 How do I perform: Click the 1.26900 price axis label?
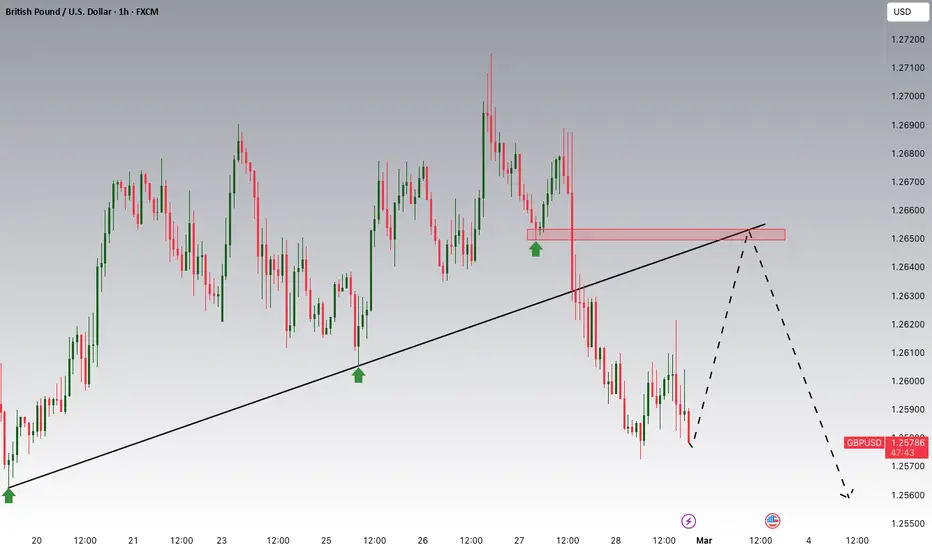[x=907, y=125]
